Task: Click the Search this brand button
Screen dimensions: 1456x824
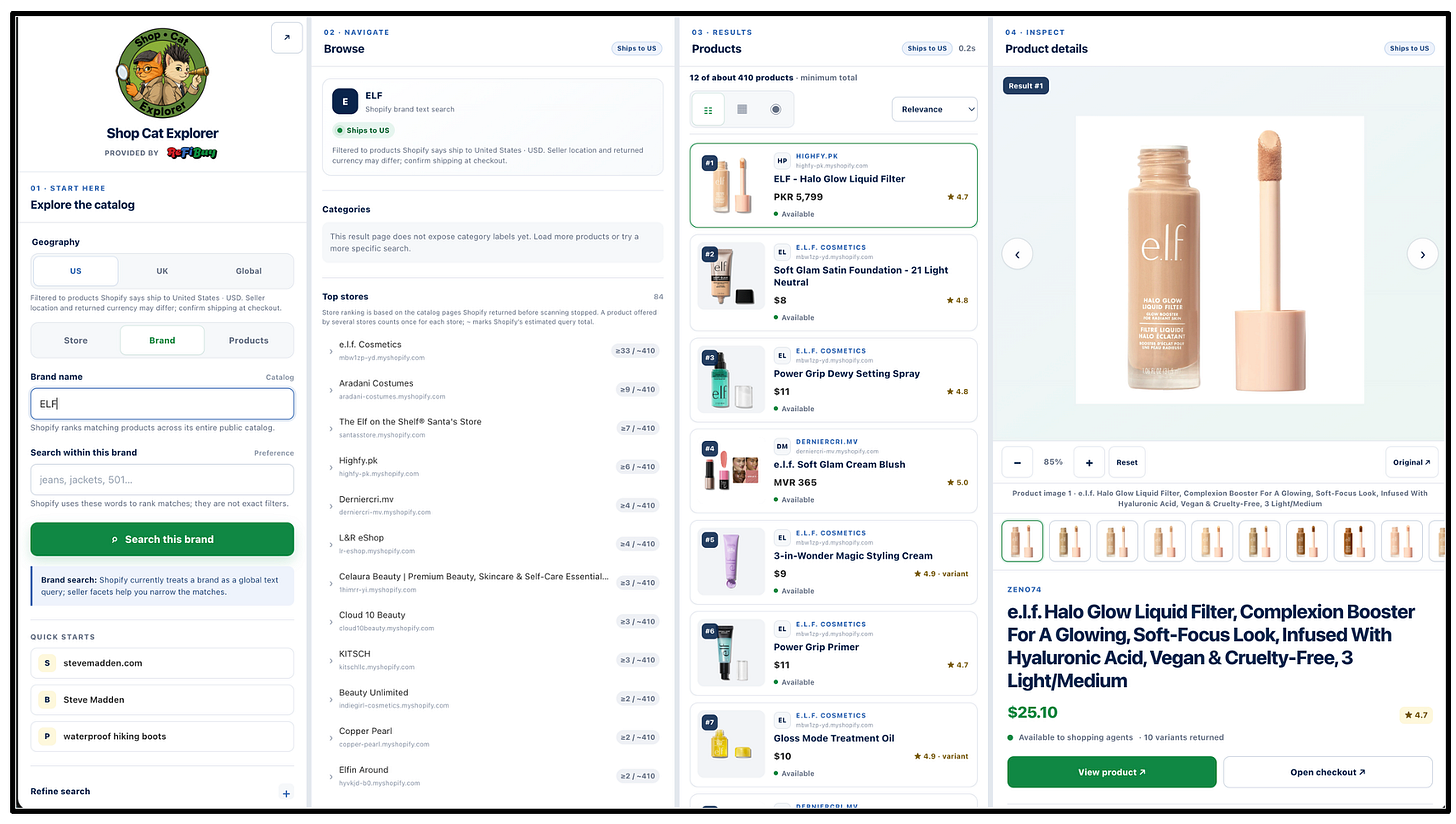Action: 162,539
